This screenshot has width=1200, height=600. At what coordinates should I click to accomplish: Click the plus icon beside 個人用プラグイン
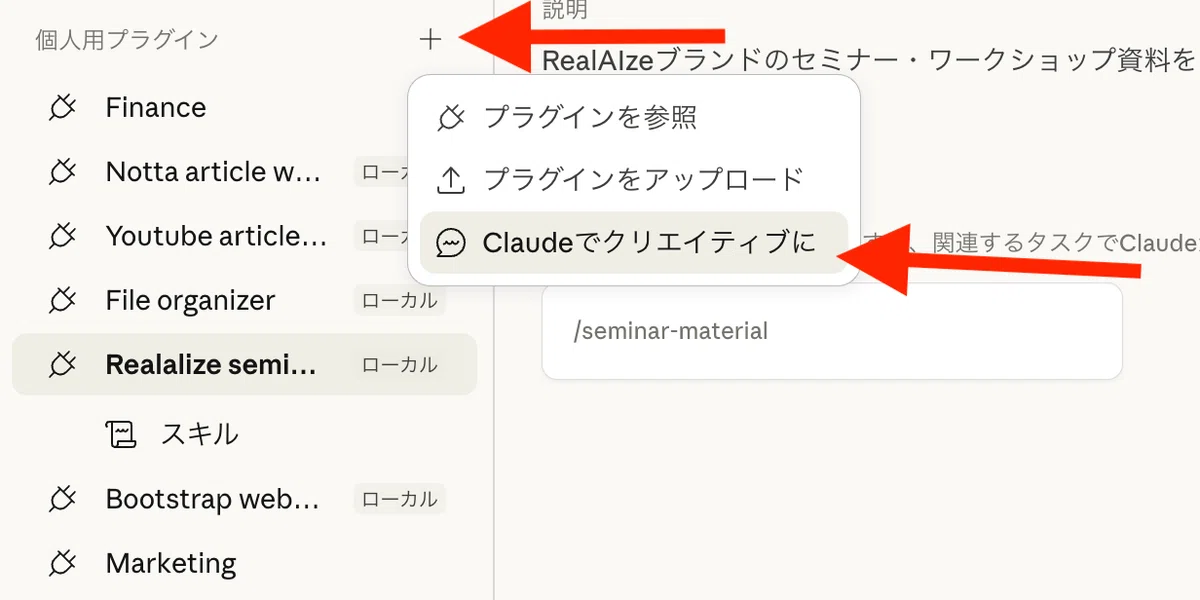pyautogui.click(x=430, y=40)
